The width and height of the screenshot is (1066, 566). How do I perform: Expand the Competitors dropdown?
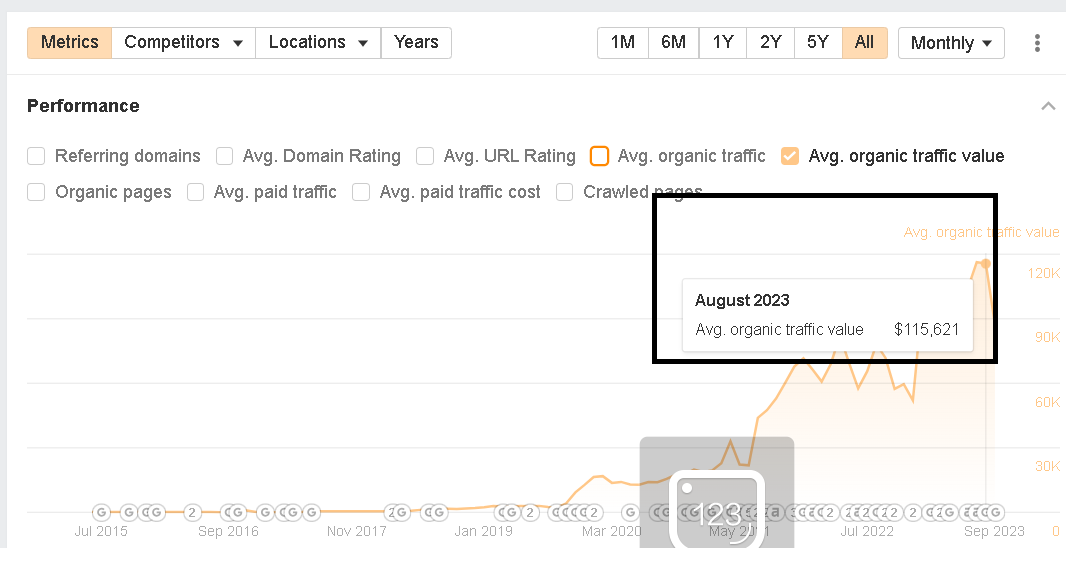183,43
